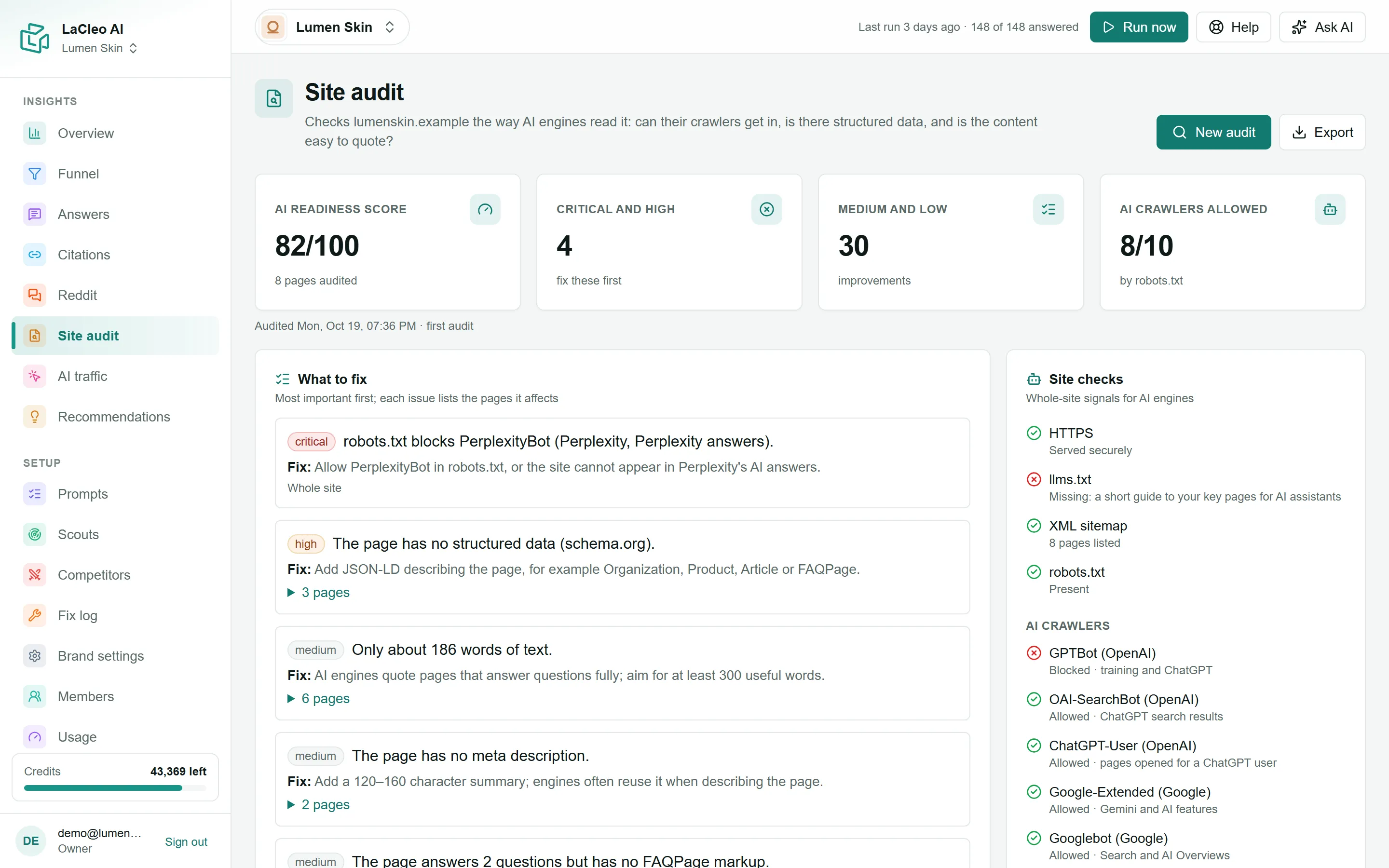Open the Fix log wrench icon
1389x868 pixels.
click(x=34, y=615)
